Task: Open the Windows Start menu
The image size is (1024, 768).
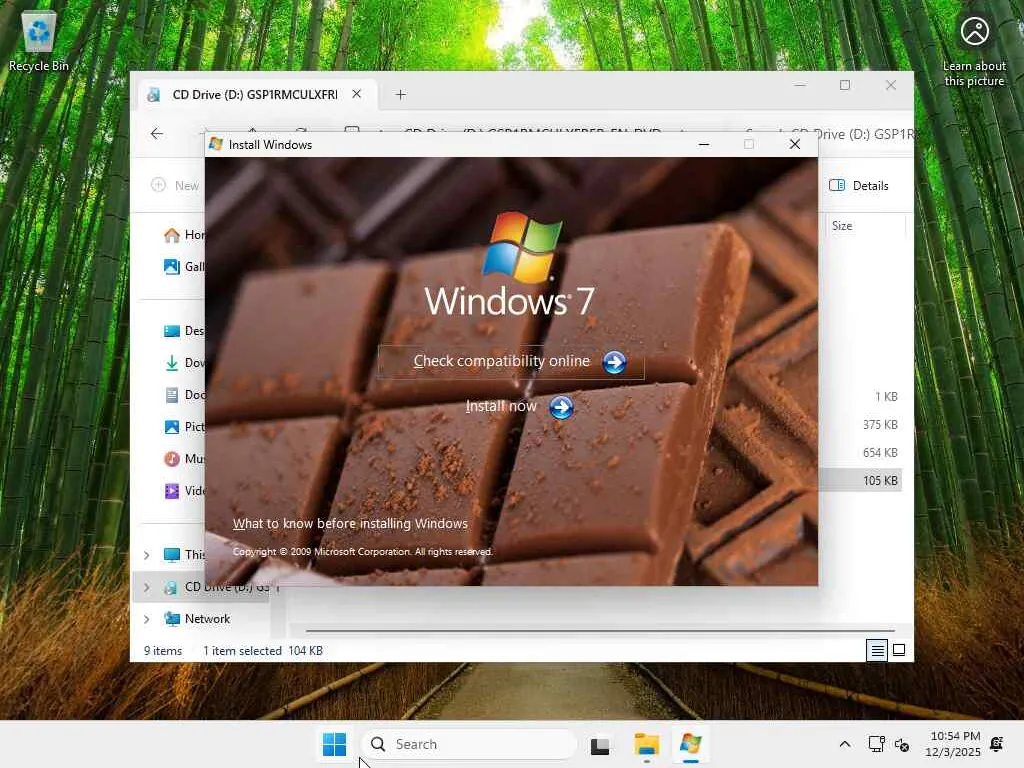Action: point(334,744)
